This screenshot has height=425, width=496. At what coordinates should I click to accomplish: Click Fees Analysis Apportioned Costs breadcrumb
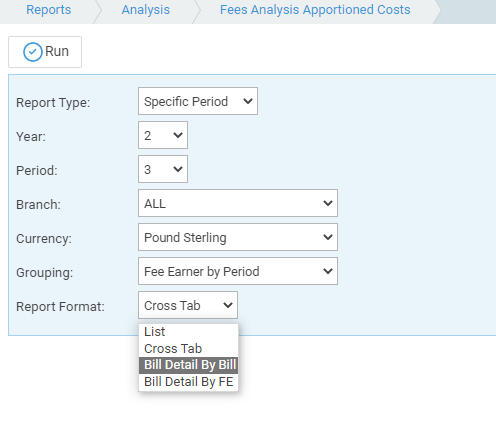pyautogui.click(x=315, y=10)
